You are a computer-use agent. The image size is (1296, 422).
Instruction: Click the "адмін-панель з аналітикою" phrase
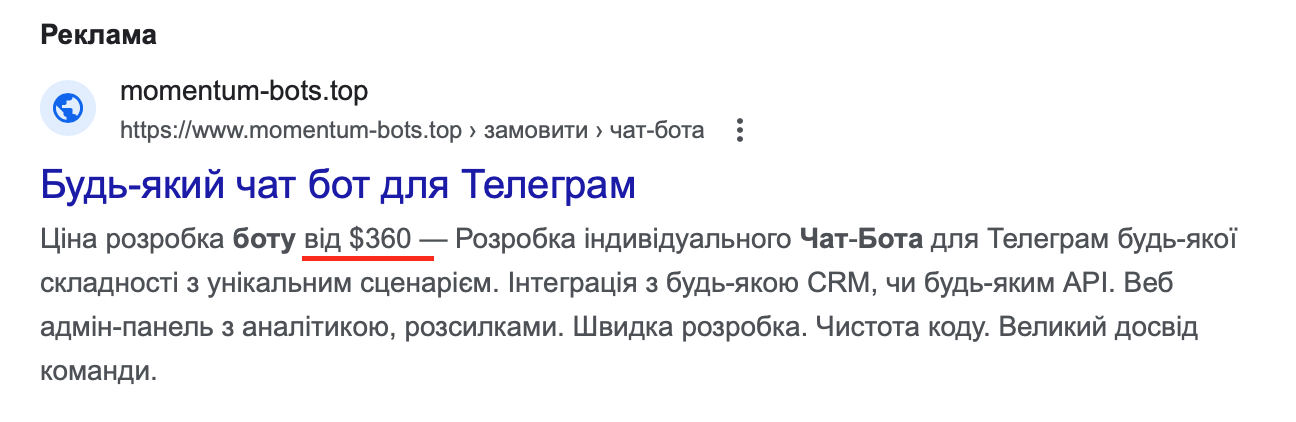(x=177, y=328)
